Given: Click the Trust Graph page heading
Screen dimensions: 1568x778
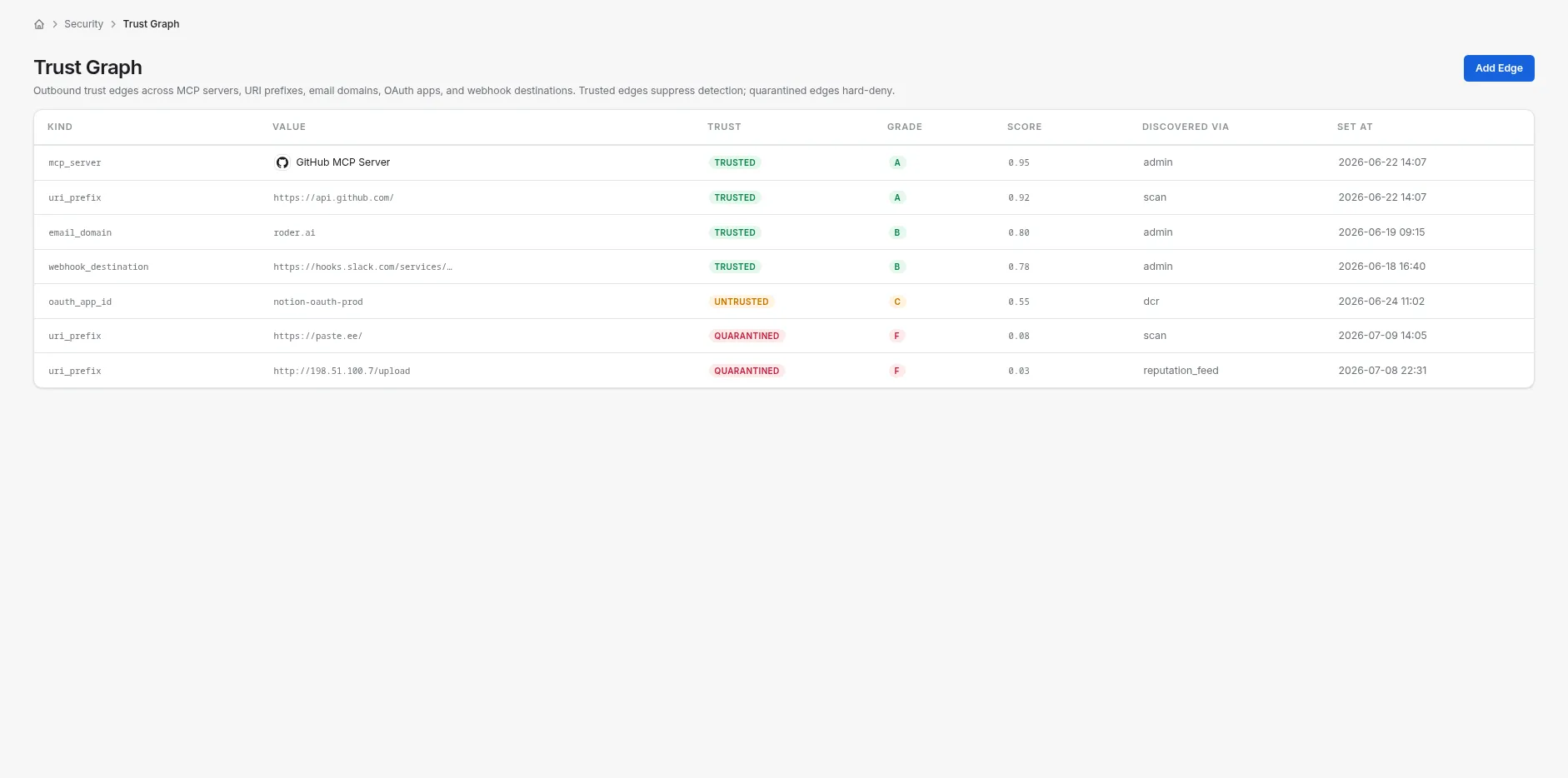Looking at the screenshot, I should [x=87, y=67].
